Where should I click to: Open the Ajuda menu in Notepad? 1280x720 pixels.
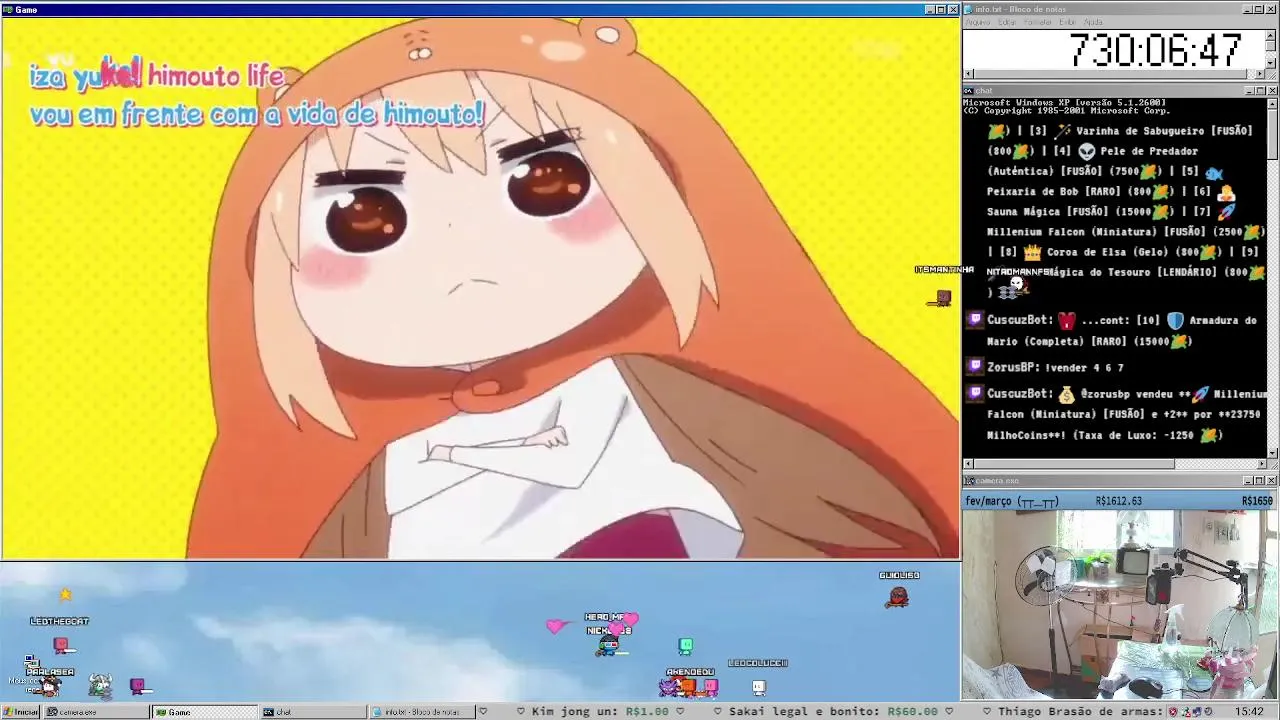pyautogui.click(x=1093, y=22)
